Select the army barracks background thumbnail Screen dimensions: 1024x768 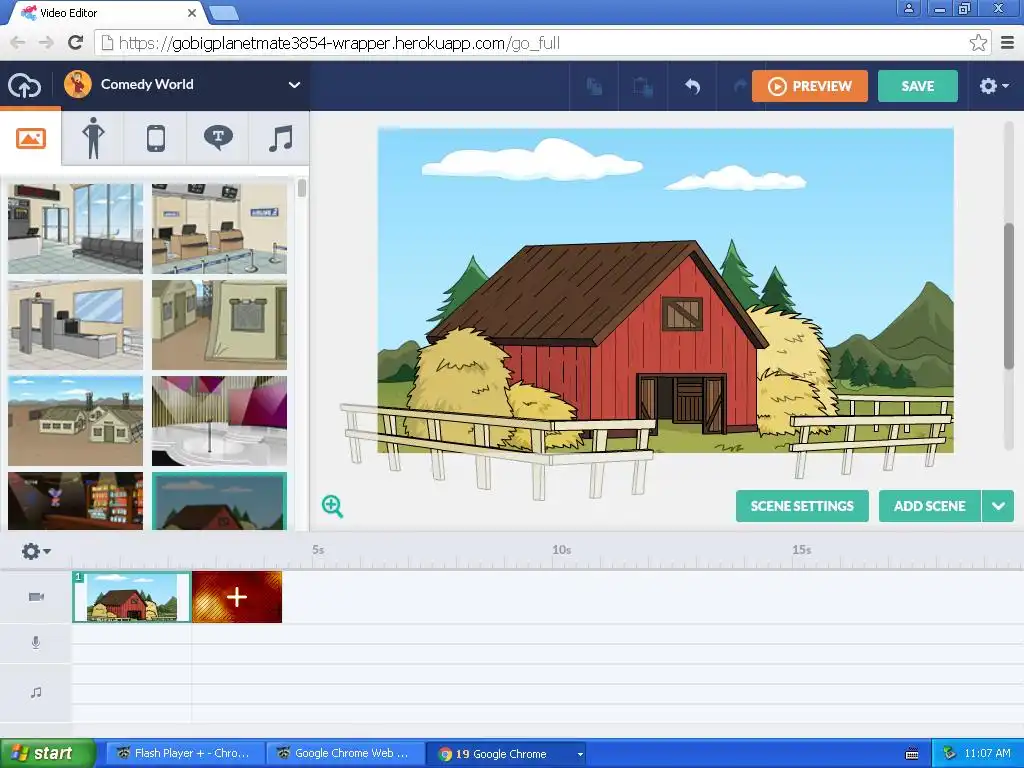tap(76, 421)
